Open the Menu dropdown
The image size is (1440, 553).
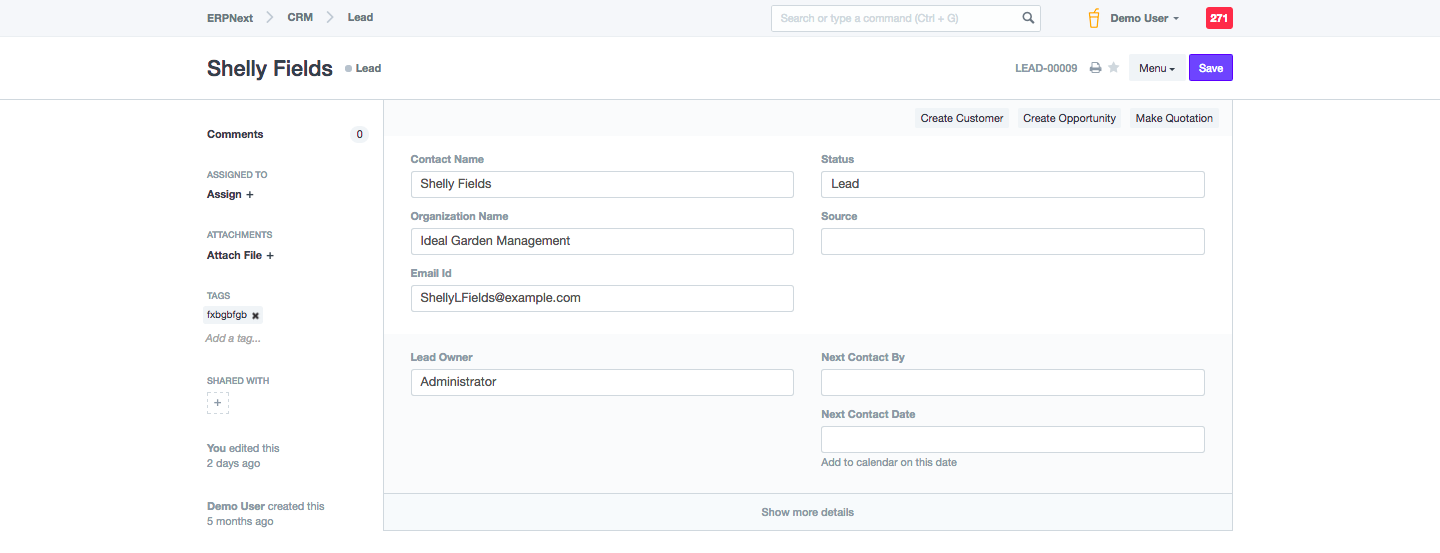click(1157, 68)
